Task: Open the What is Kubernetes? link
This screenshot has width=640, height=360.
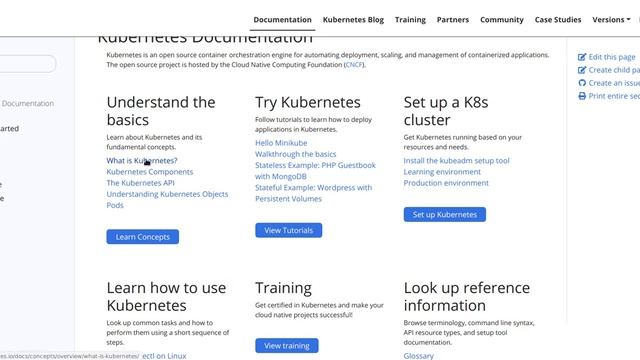Action: tap(142, 160)
